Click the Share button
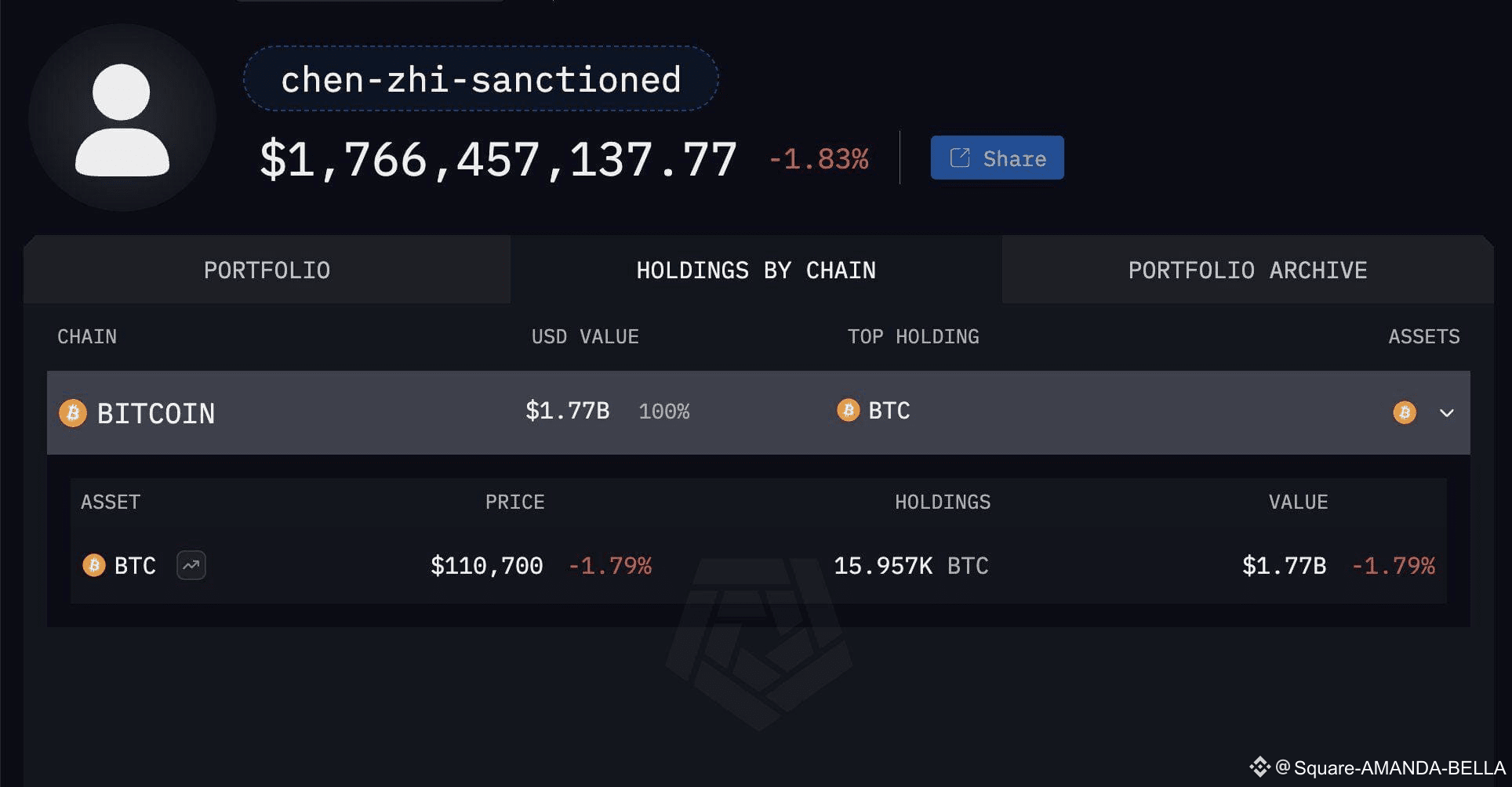 (x=997, y=158)
